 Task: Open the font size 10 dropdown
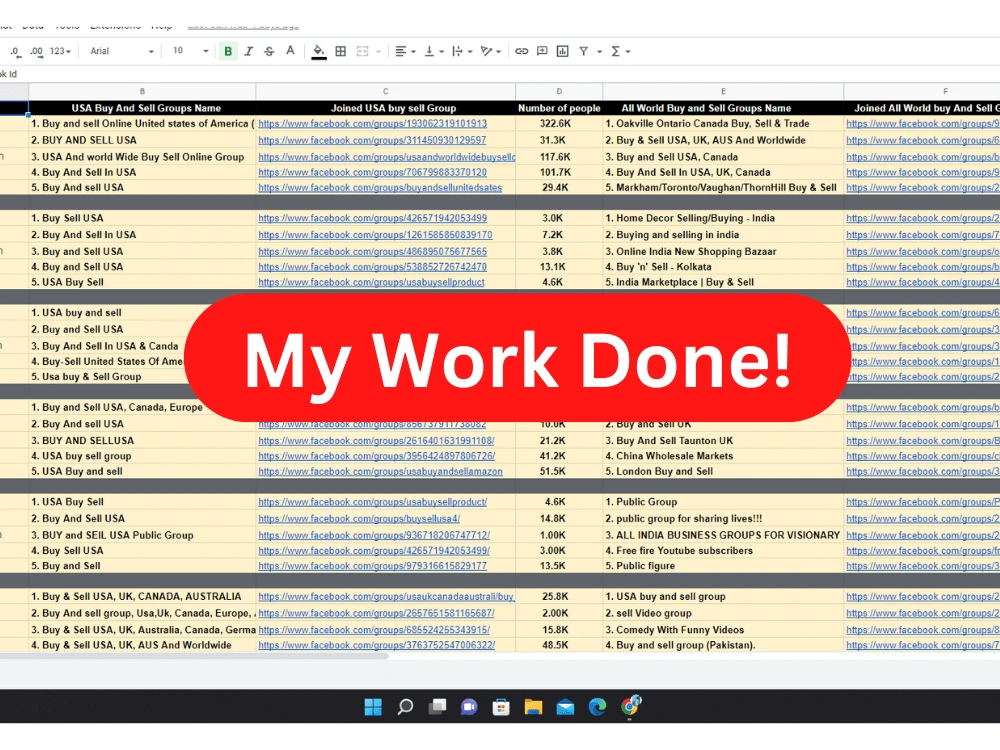pos(191,51)
